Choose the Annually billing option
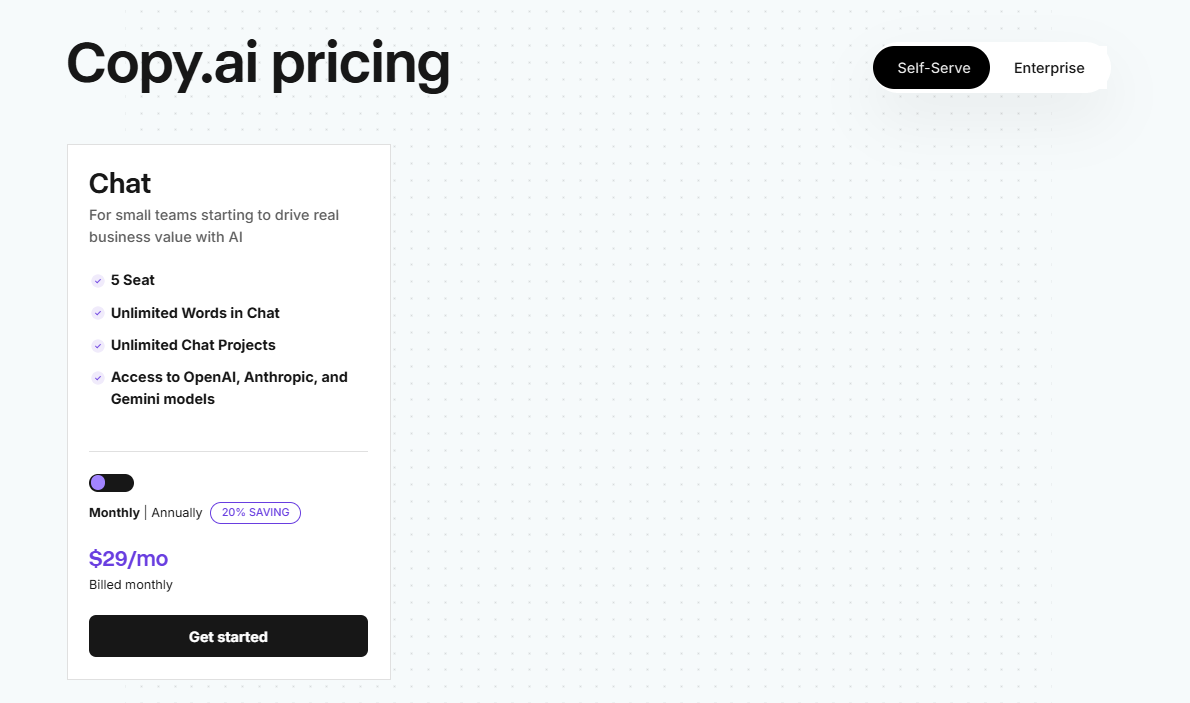The height and width of the screenshot is (703, 1190). point(177,513)
